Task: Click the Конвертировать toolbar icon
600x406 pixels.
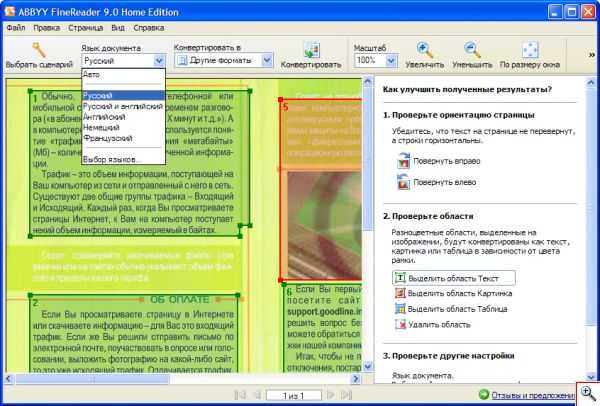Action: [x=311, y=51]
